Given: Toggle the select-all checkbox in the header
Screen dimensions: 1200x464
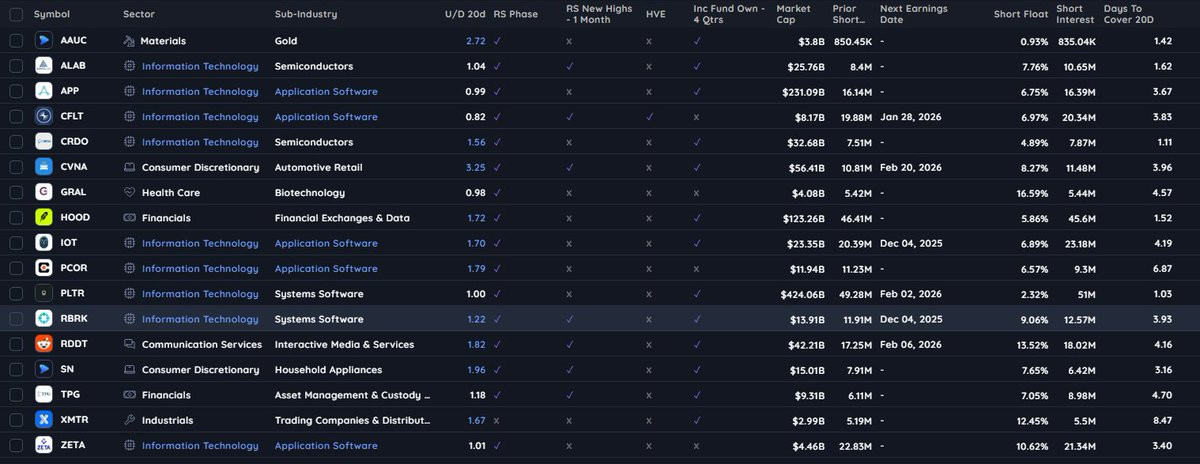Looking at the screenshot, I should coord(15,14).
